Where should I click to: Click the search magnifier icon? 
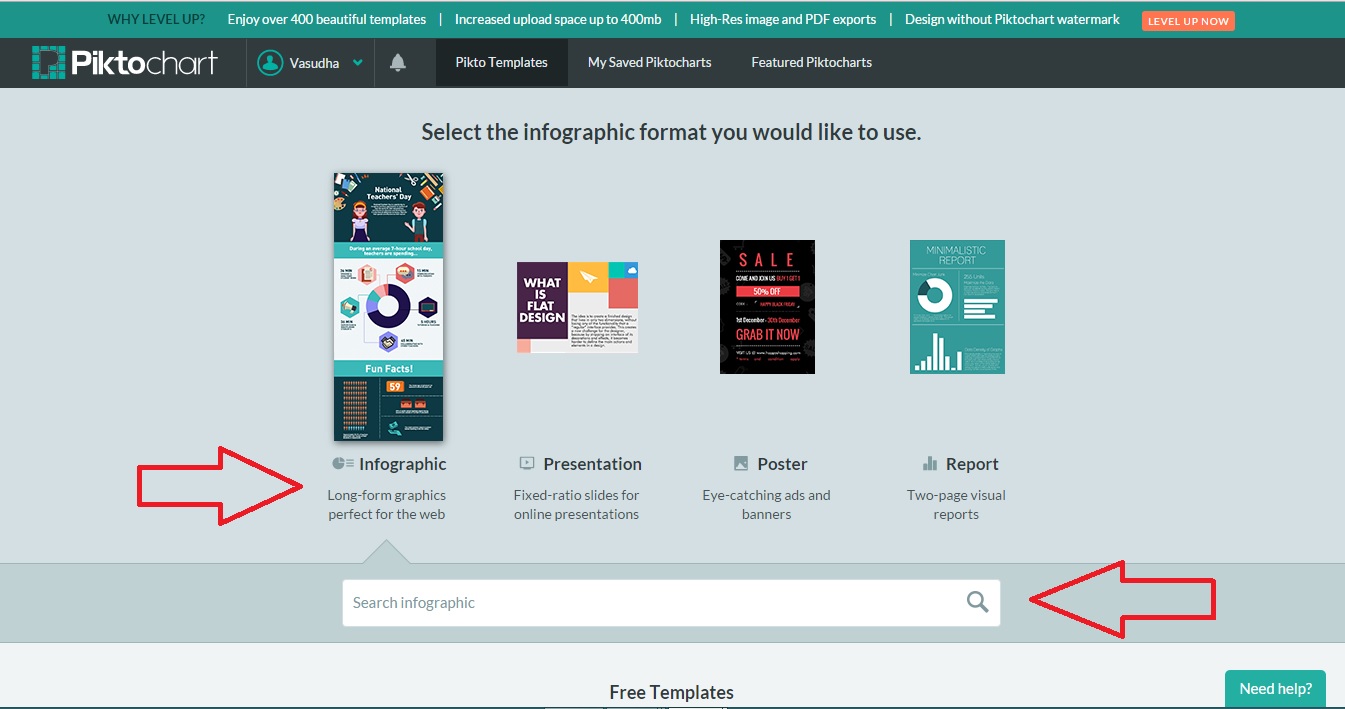977,602
